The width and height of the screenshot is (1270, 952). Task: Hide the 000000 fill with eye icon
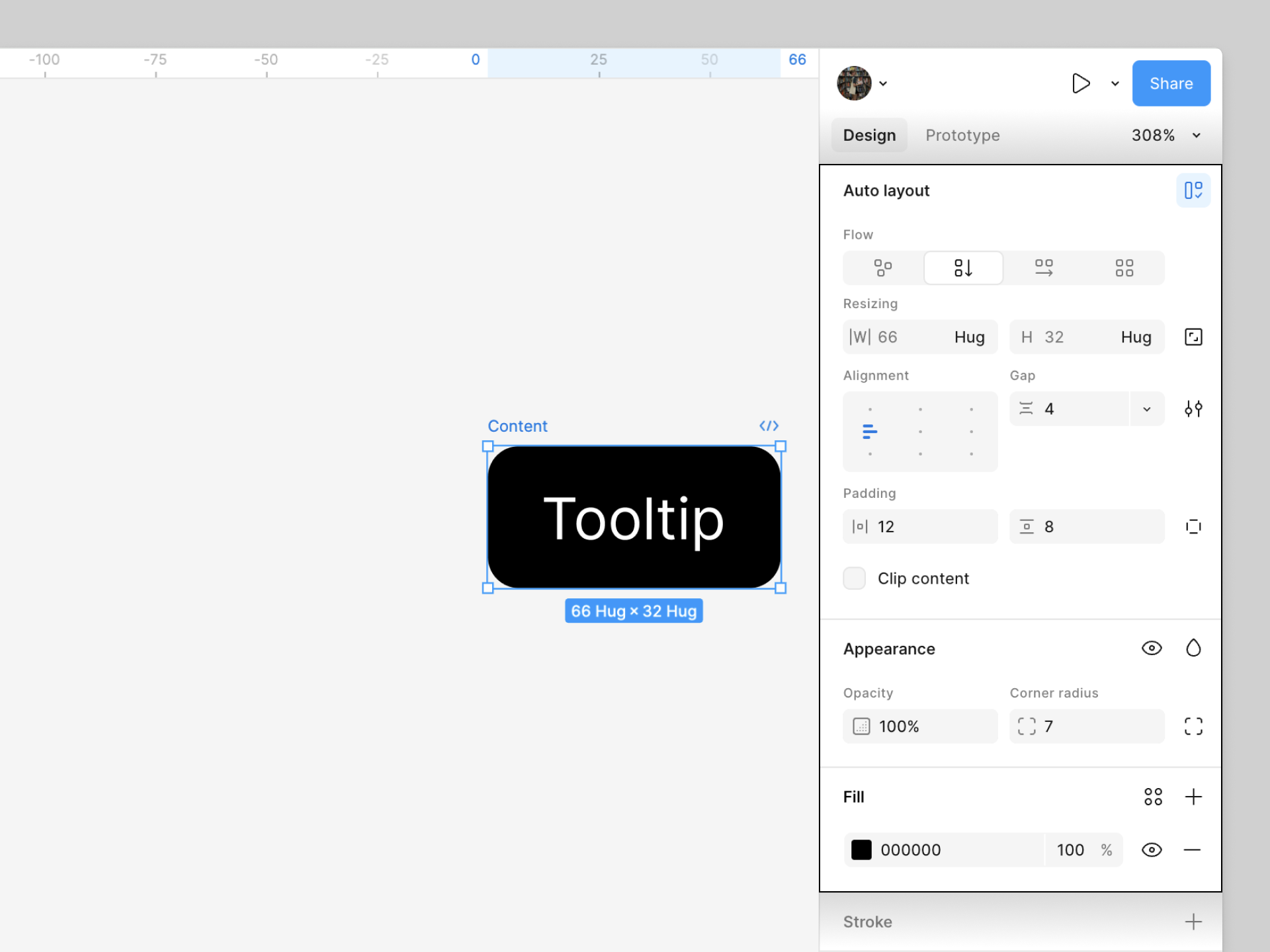(x=1152, y=850)
